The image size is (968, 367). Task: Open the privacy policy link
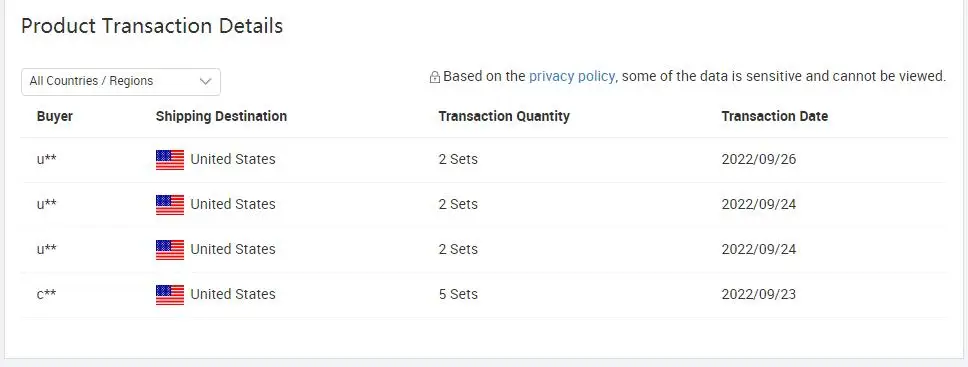572,76
